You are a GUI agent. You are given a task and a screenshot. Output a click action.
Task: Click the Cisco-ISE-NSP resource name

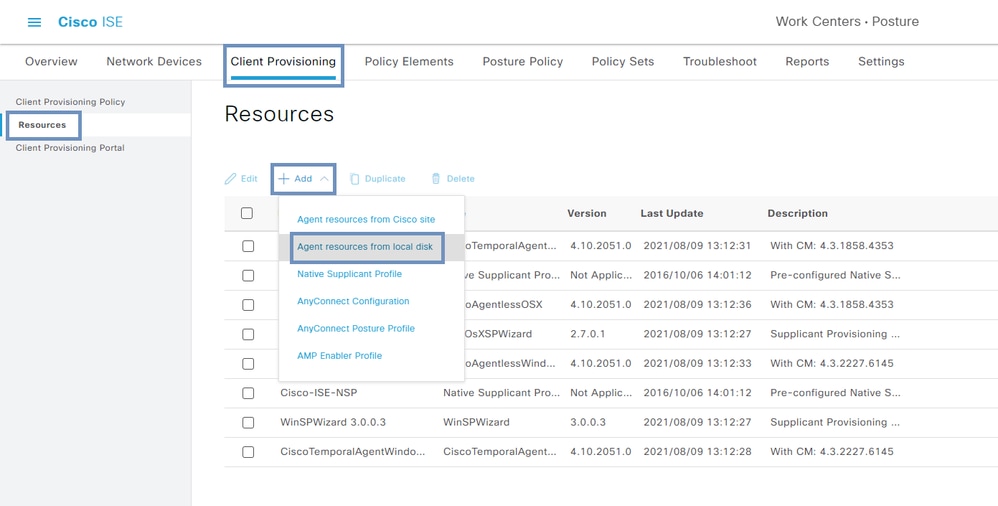click(319, 393)
